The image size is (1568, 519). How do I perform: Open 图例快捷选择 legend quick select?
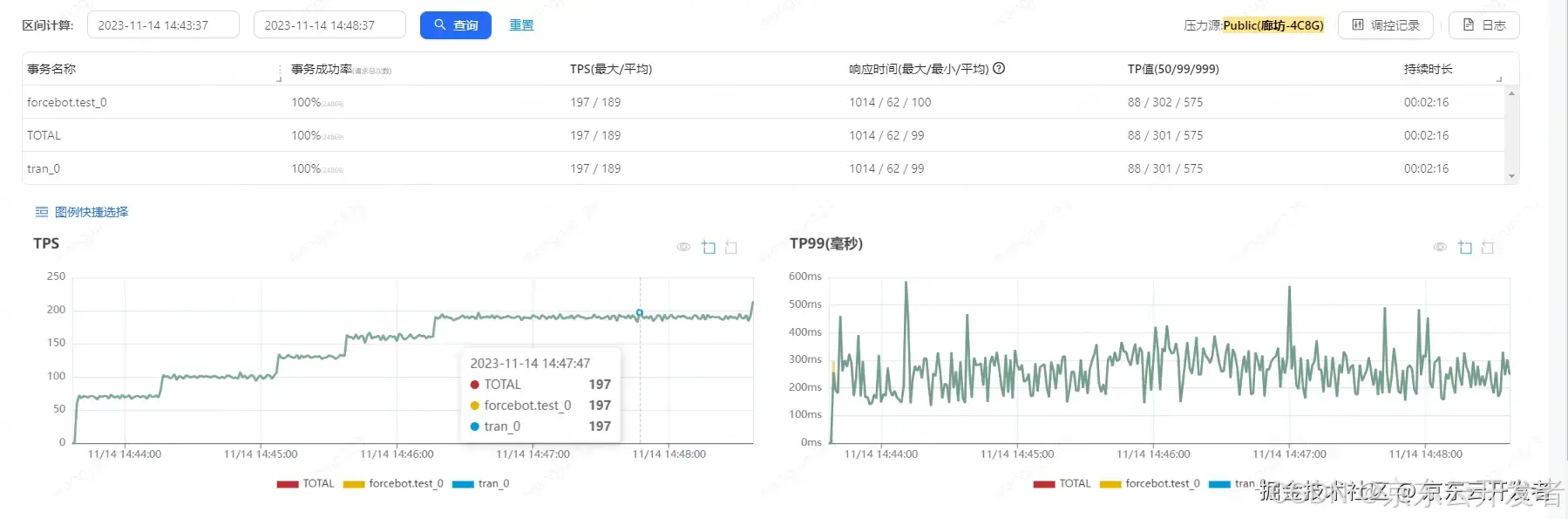pos(92,212)
